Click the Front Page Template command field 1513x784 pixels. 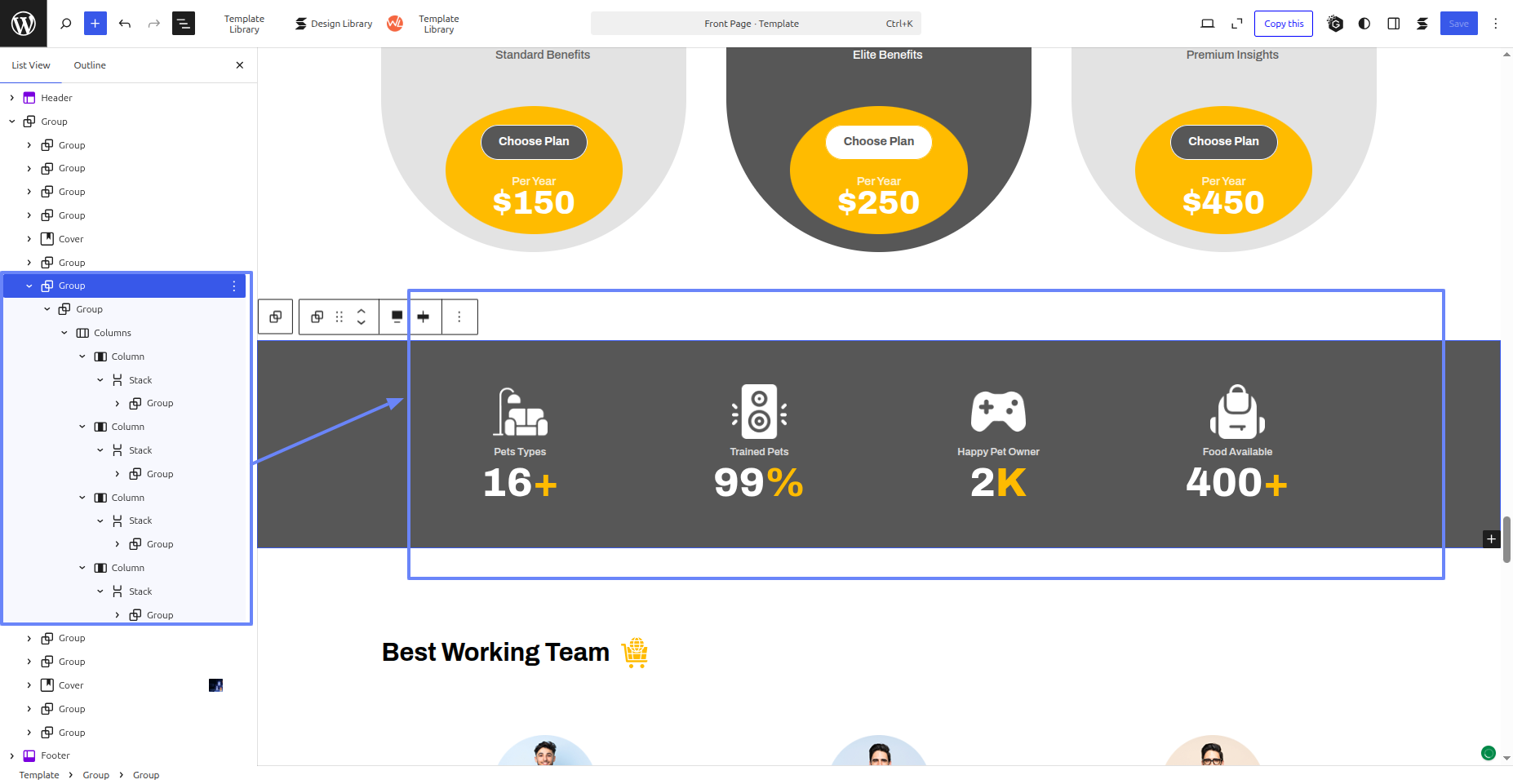[756, 24]
